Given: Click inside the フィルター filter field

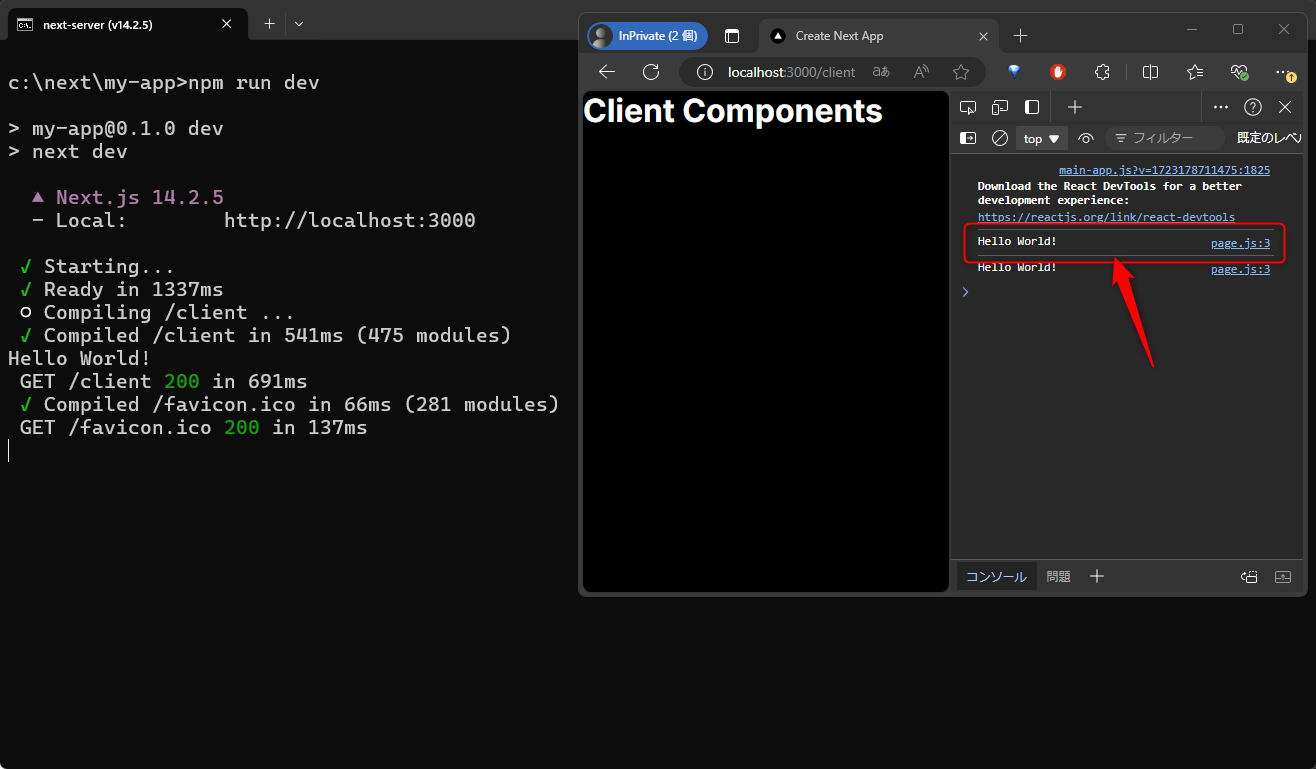Looking at the screenshot, I should click(x=1165, y=138).
